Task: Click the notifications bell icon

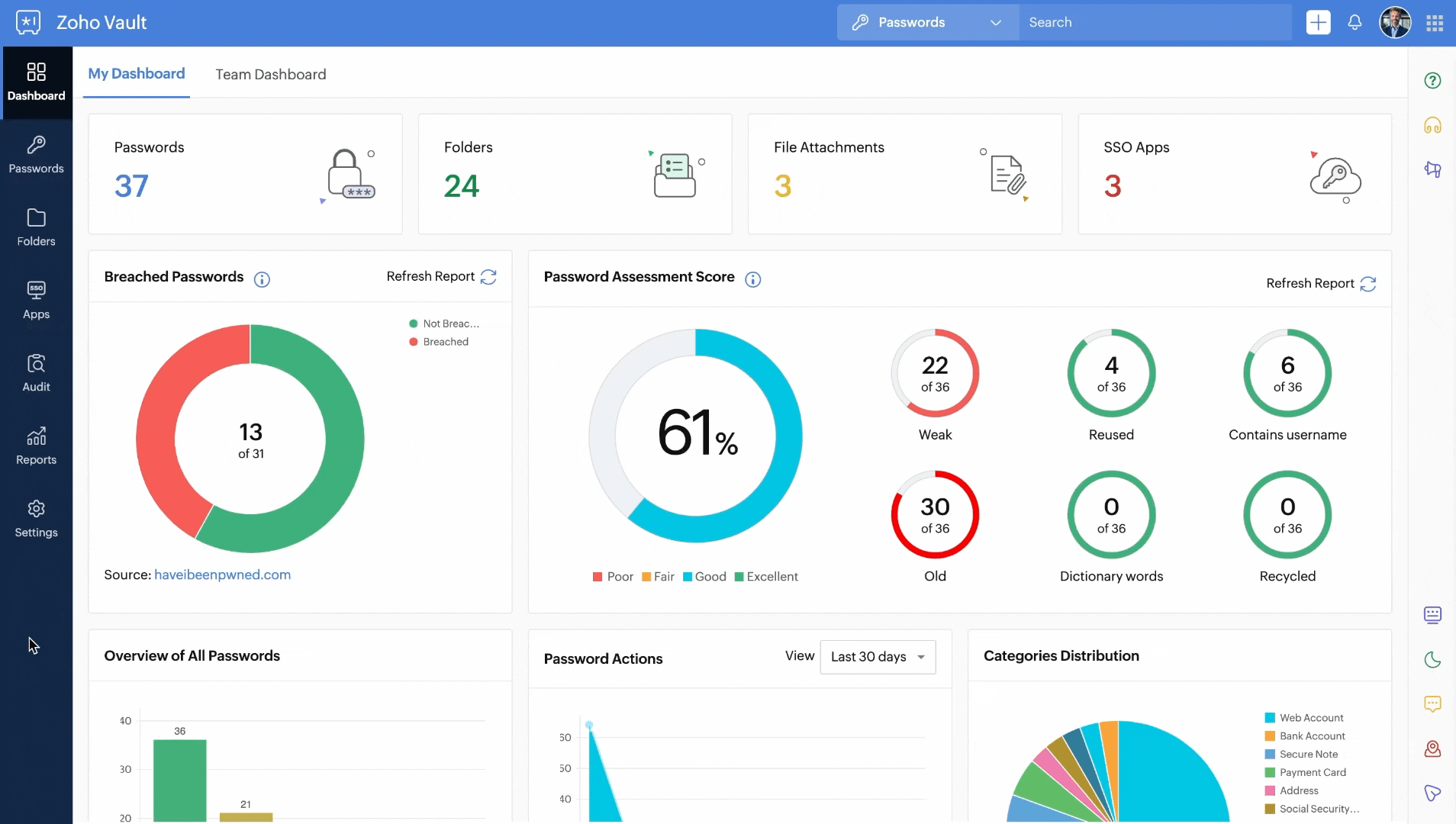Action: [1355, 23]
